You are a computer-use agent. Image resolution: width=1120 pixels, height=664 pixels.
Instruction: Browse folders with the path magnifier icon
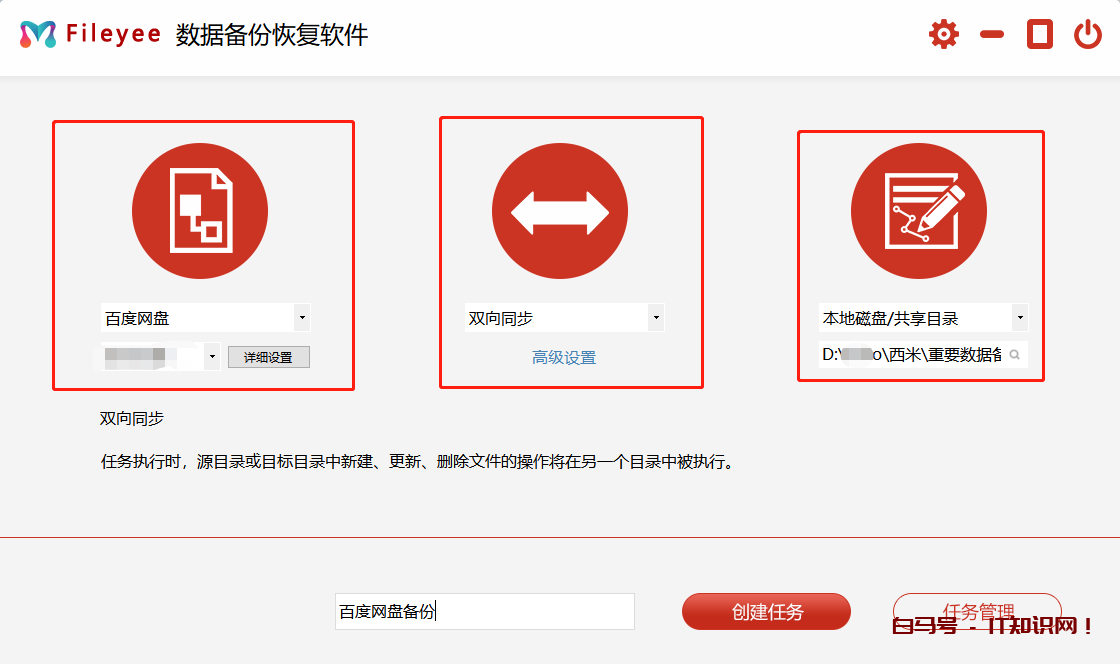click(1014, 355)
